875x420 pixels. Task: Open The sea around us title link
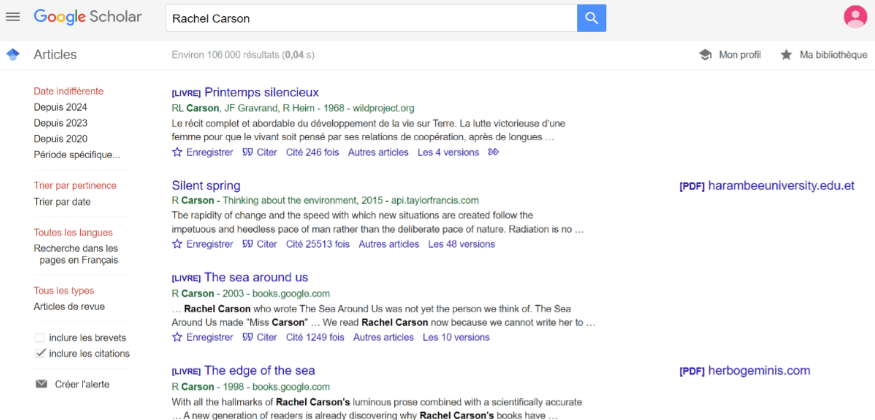click(255, 277)
